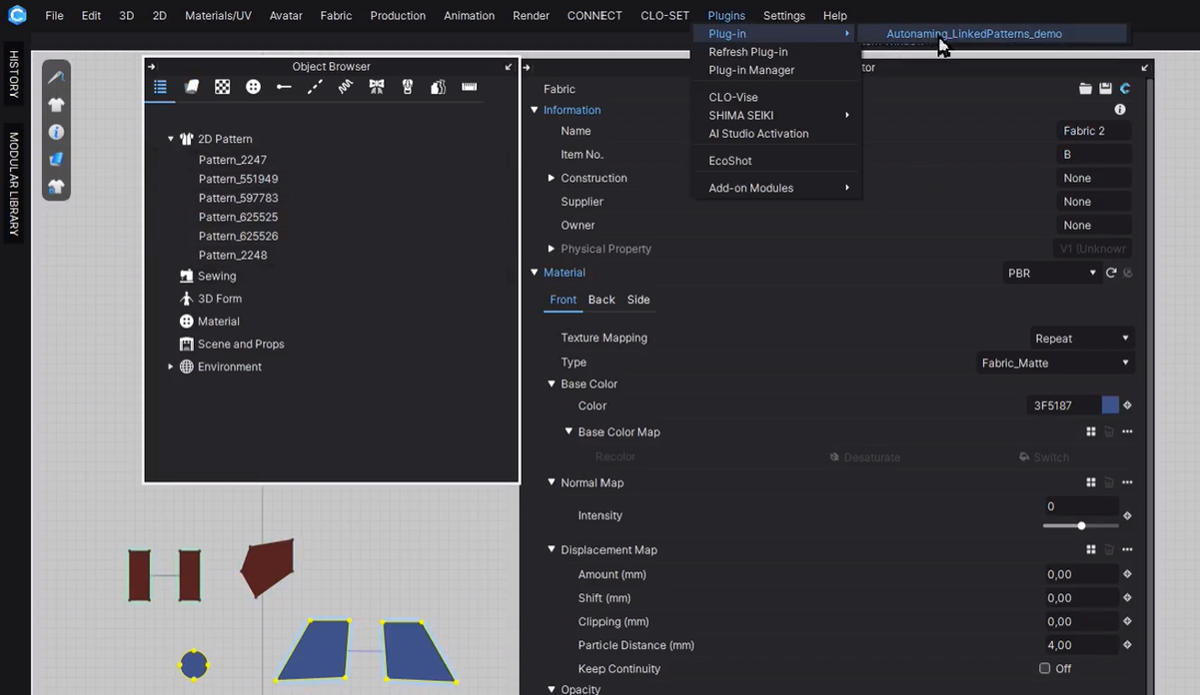The height and width of the screenshot is (695, 1200).
Task: Open the Topstitch dashed-line tab in Object Browser
Action: (315, 87)
